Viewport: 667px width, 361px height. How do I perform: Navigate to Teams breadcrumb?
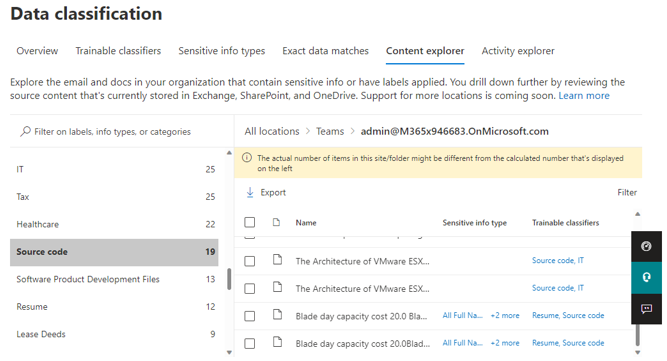[x=330, y=131]
